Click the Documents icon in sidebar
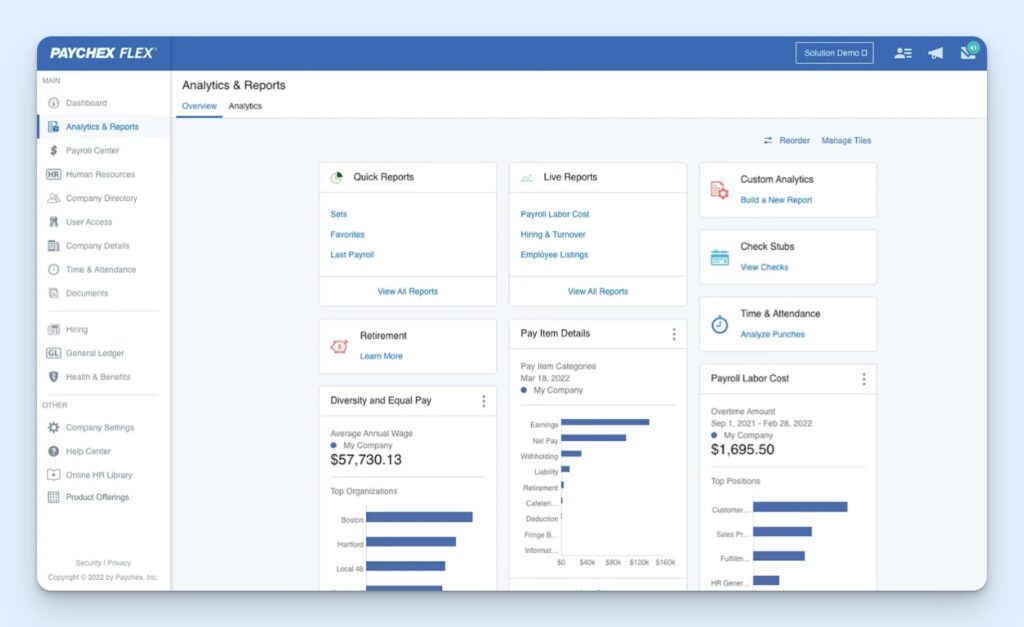Screen dimensions: 1024x627 pos(54,293)
